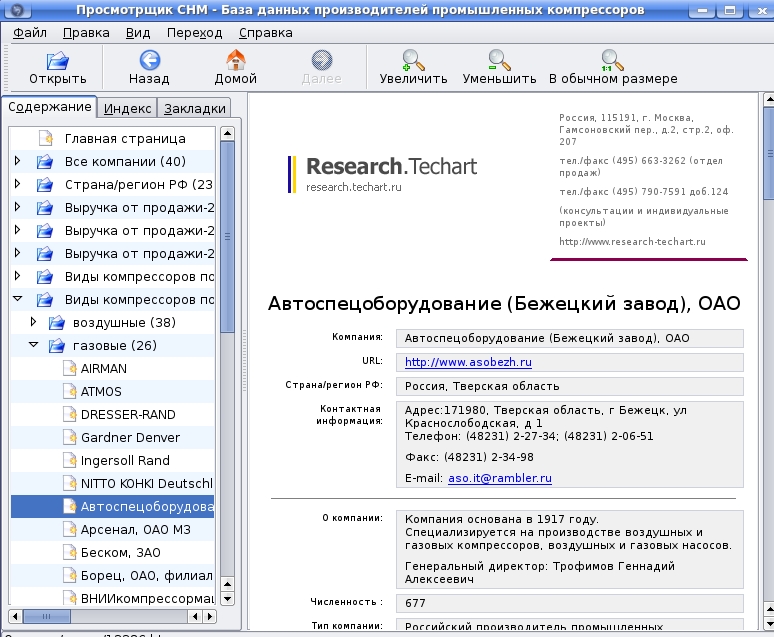Click page icon next to Борец, ОАО
Image resolution: width=774 pixels, height=637 pixels.
click(x=70, y=575)
